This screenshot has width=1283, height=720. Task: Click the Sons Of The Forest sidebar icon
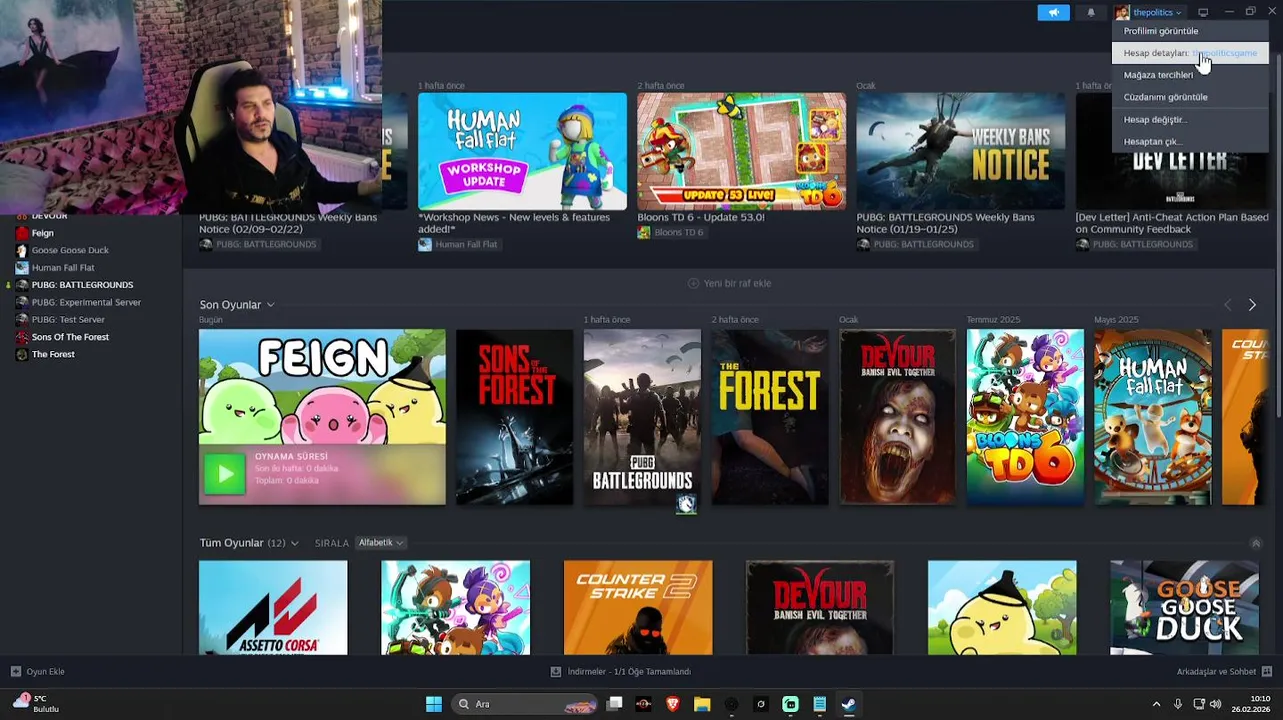pyautogui.click(x=22, y=337)
